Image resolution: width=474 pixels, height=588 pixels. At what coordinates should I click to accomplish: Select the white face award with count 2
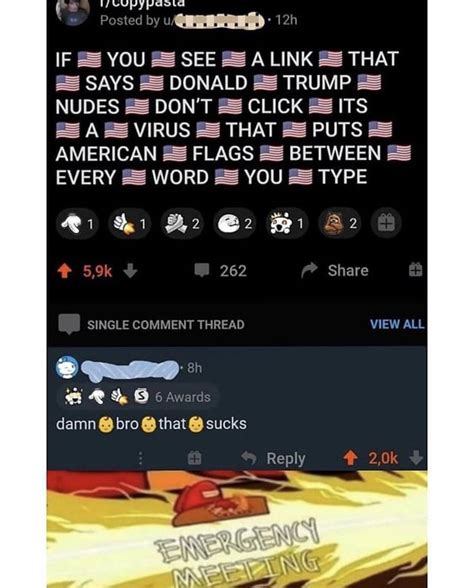click(235, 224)
